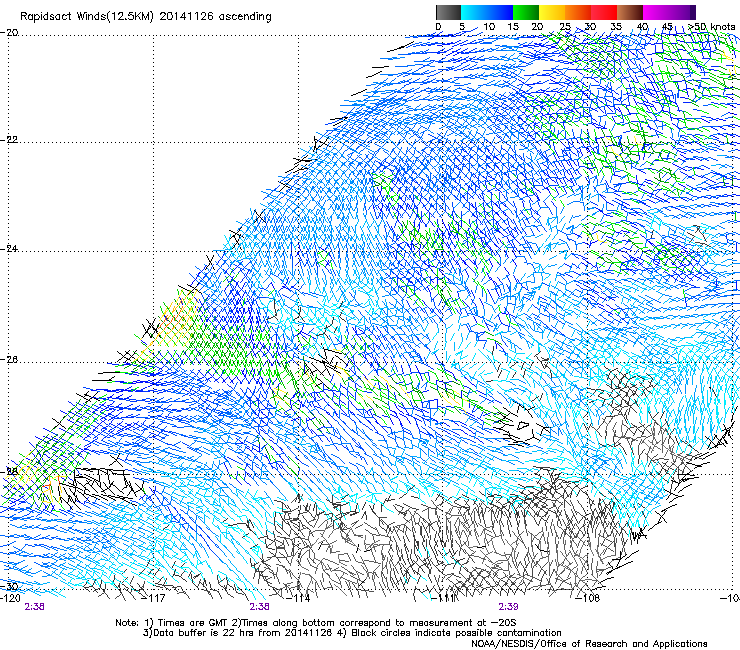
Task: Click the '-30' latitude axis label
Action: (9, 587)
